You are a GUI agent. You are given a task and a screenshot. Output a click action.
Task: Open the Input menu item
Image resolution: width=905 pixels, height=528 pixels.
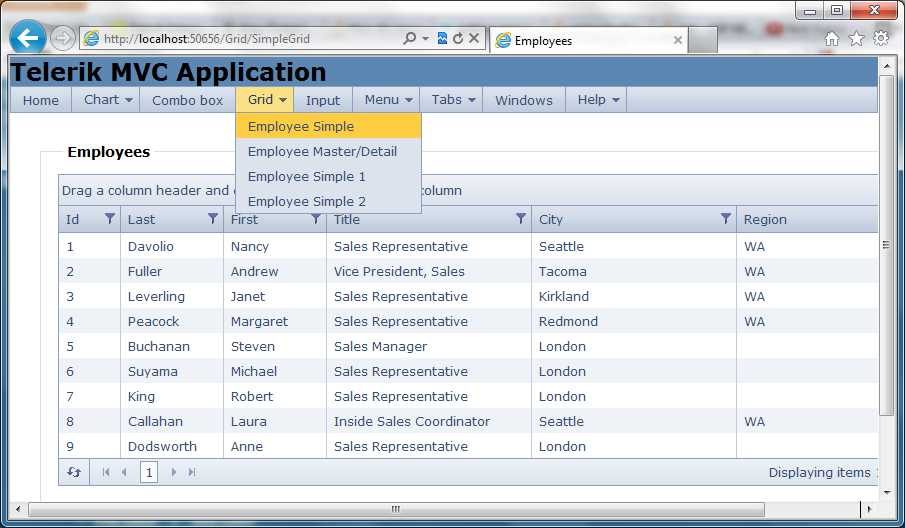coord(323,100)
